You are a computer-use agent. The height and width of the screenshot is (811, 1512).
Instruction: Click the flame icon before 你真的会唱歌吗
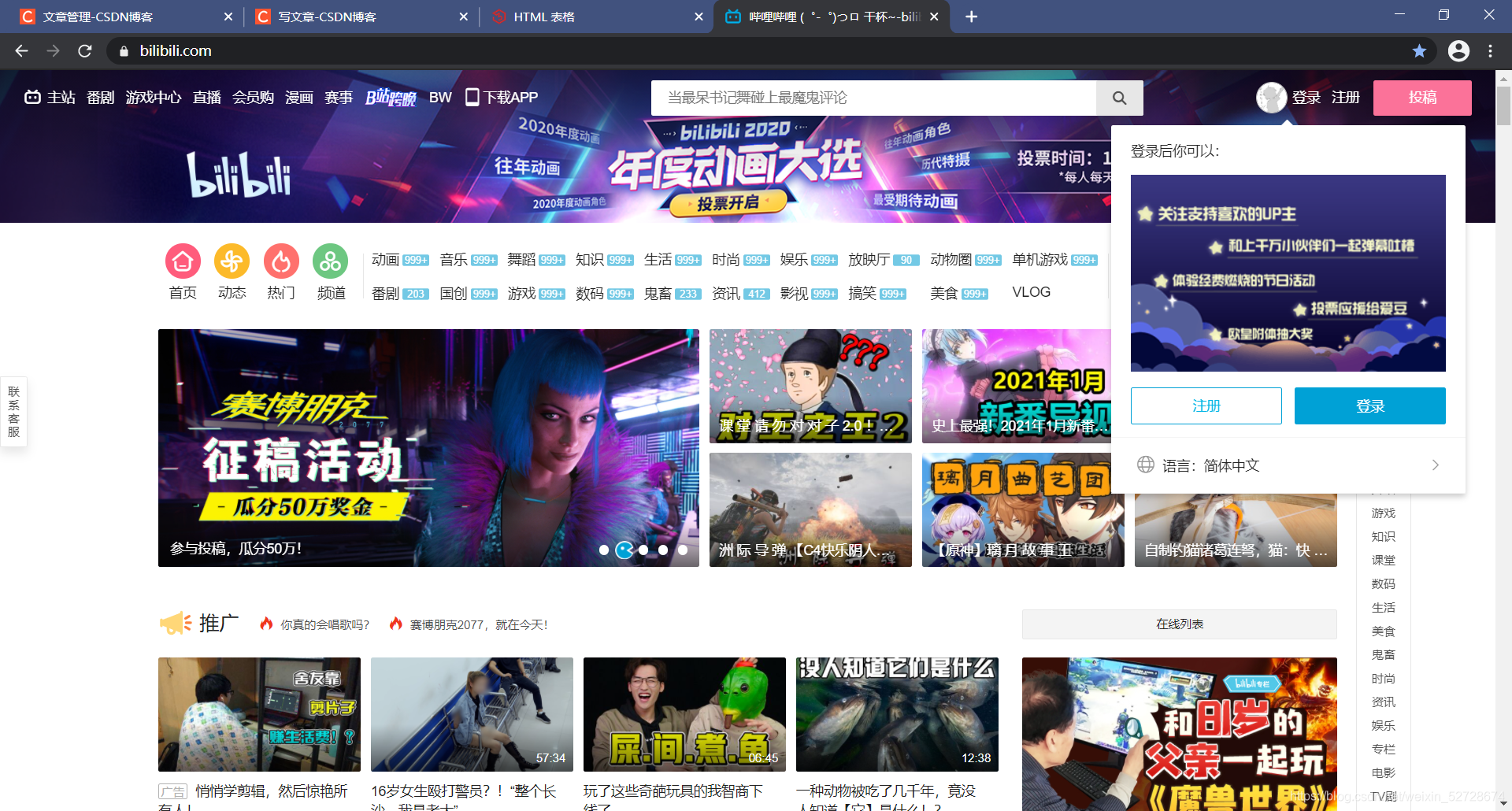(x=266, y=624)
